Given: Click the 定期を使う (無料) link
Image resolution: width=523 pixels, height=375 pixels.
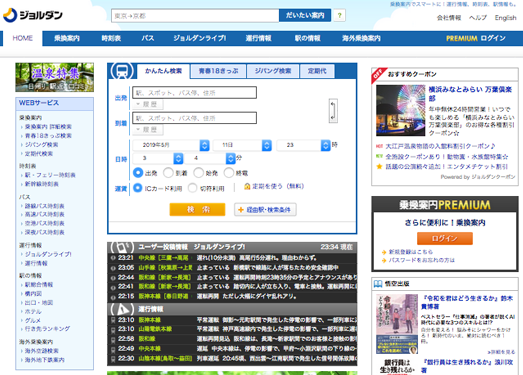Looking at the screenshot, I should pos(278,186).
